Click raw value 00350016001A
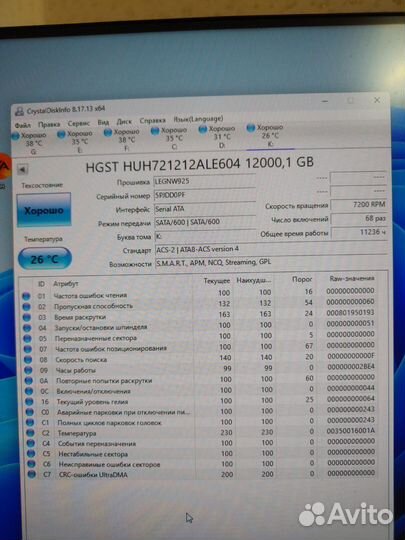 tap(351, 431)
